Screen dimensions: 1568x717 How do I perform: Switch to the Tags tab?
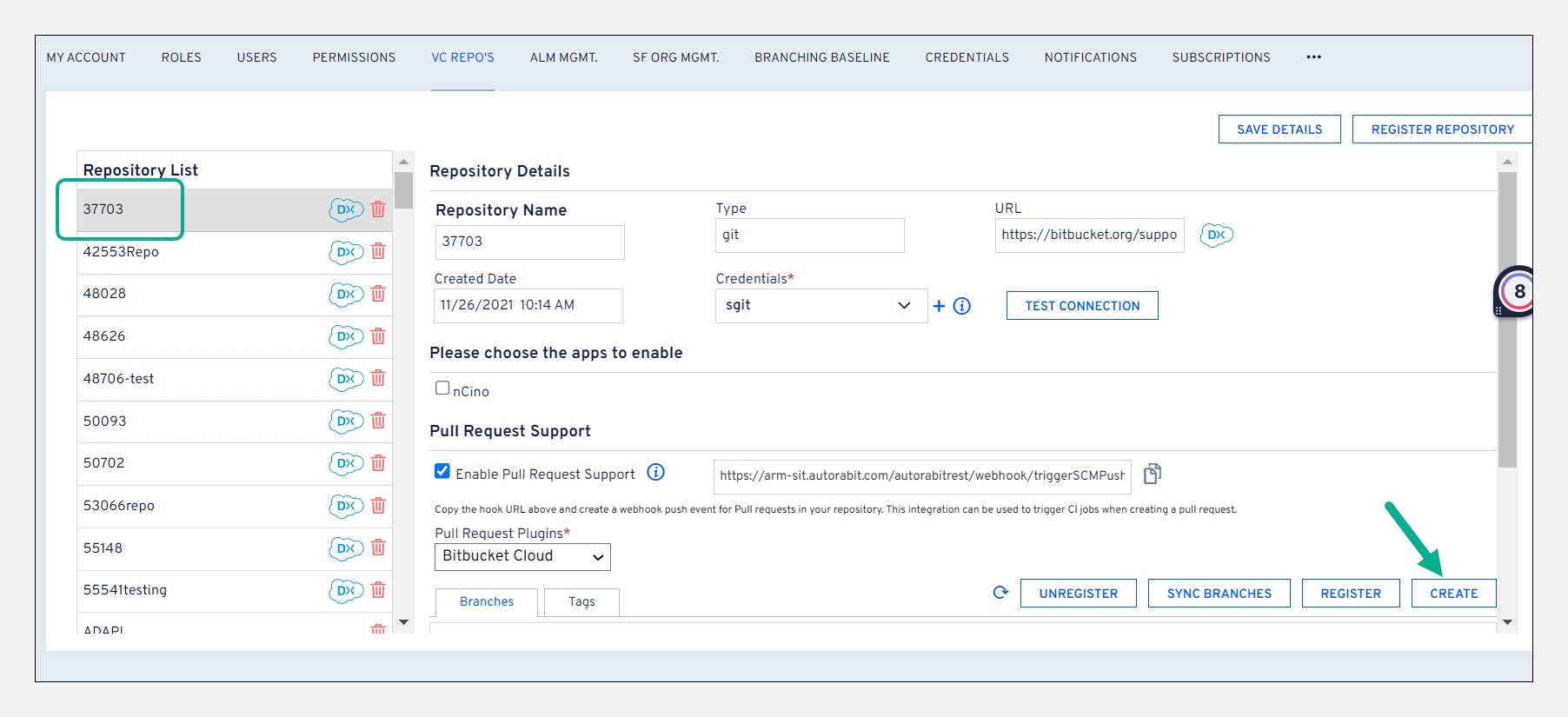click(x=581, y=601)
